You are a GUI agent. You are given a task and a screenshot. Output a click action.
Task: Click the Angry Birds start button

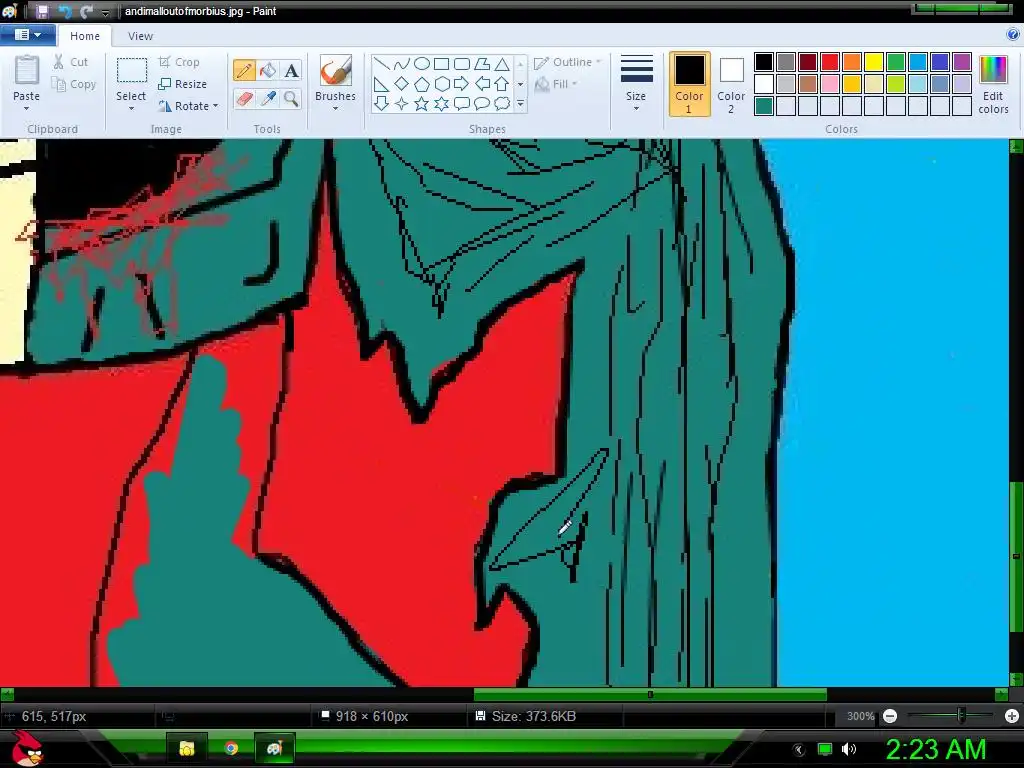pyautogui.click(x=27, y=748)
